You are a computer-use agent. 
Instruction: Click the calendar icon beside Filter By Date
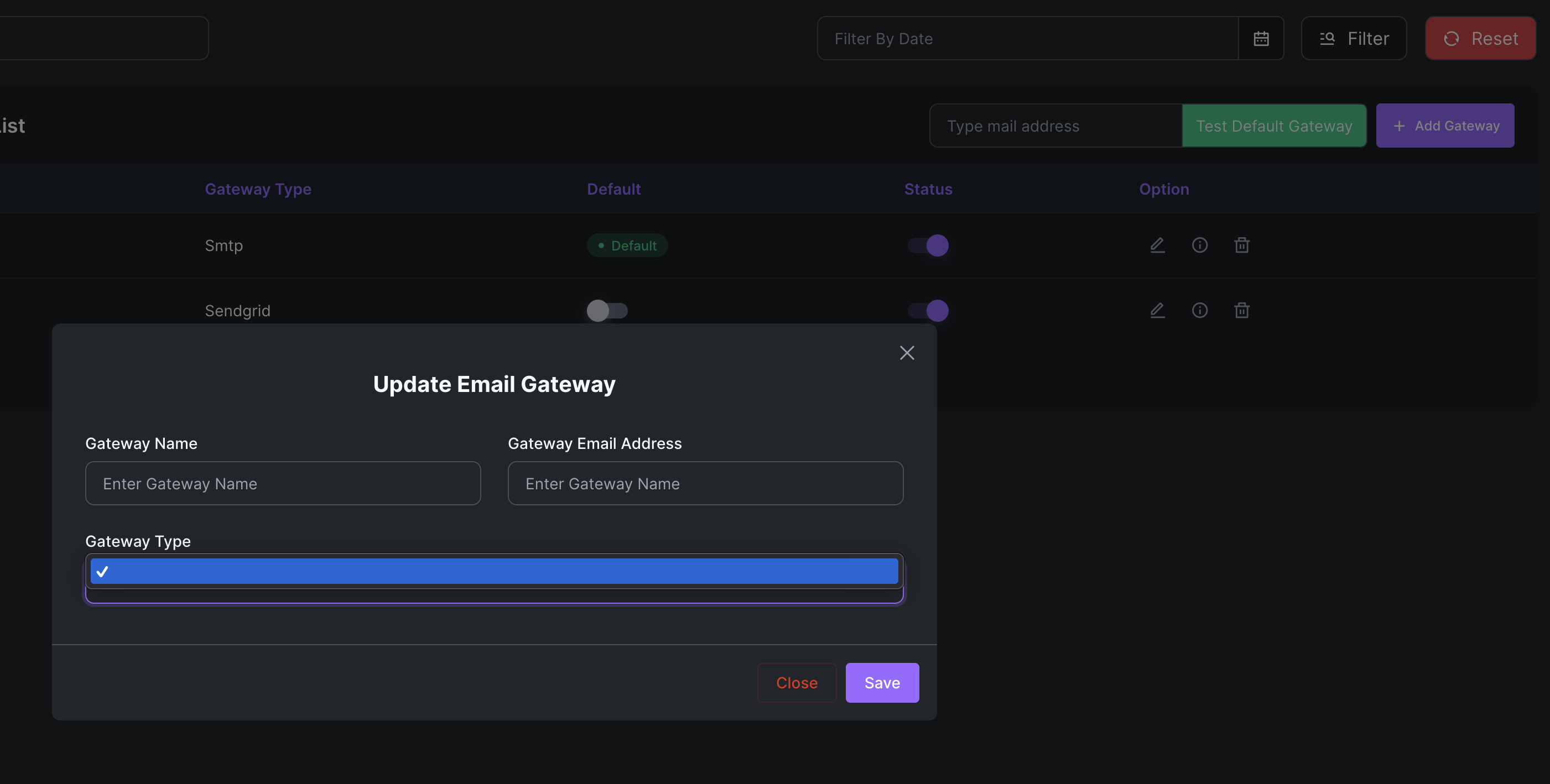tap(1261, 39)
